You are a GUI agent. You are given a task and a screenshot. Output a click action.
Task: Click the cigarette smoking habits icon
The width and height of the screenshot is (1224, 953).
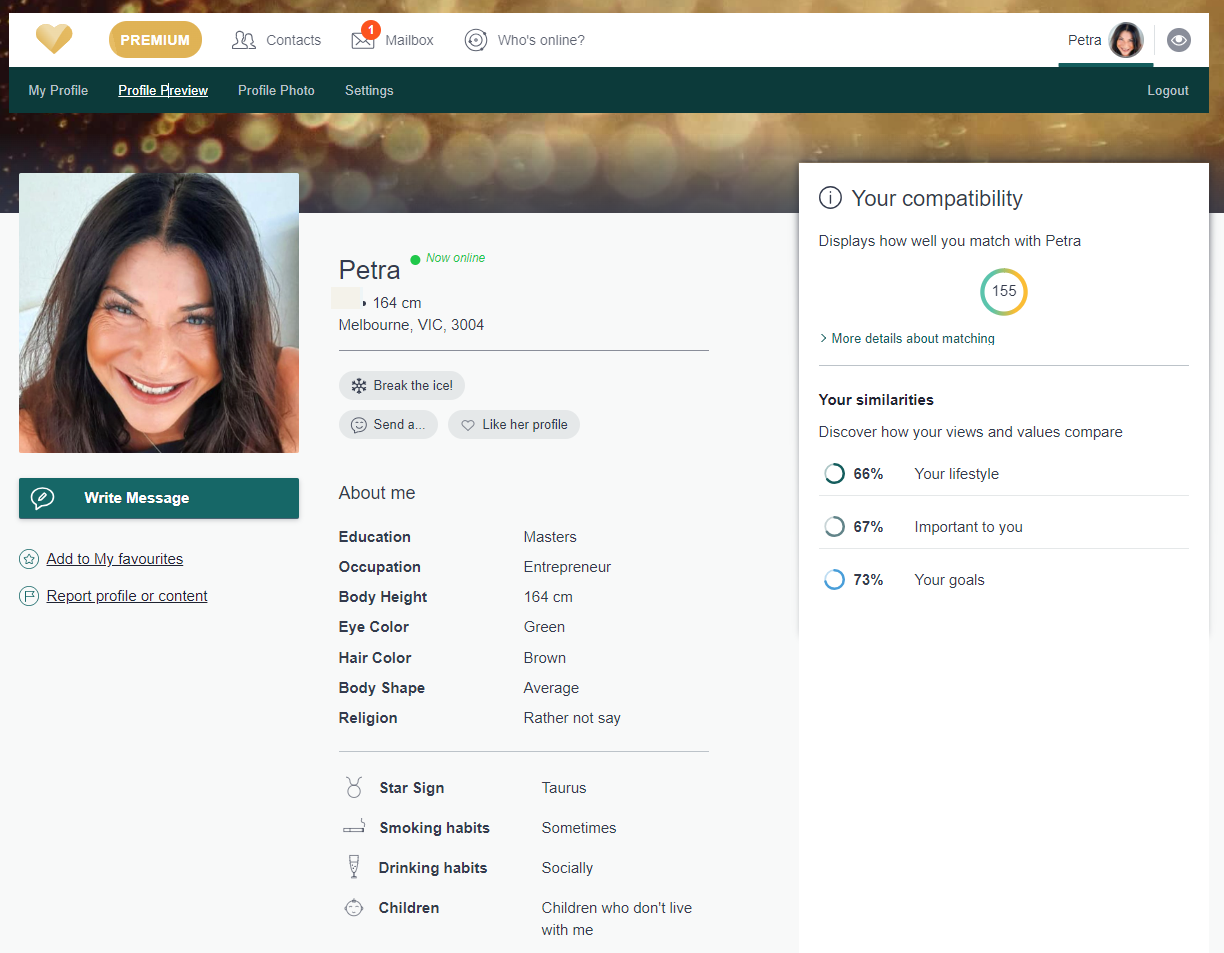pos(353,828)
